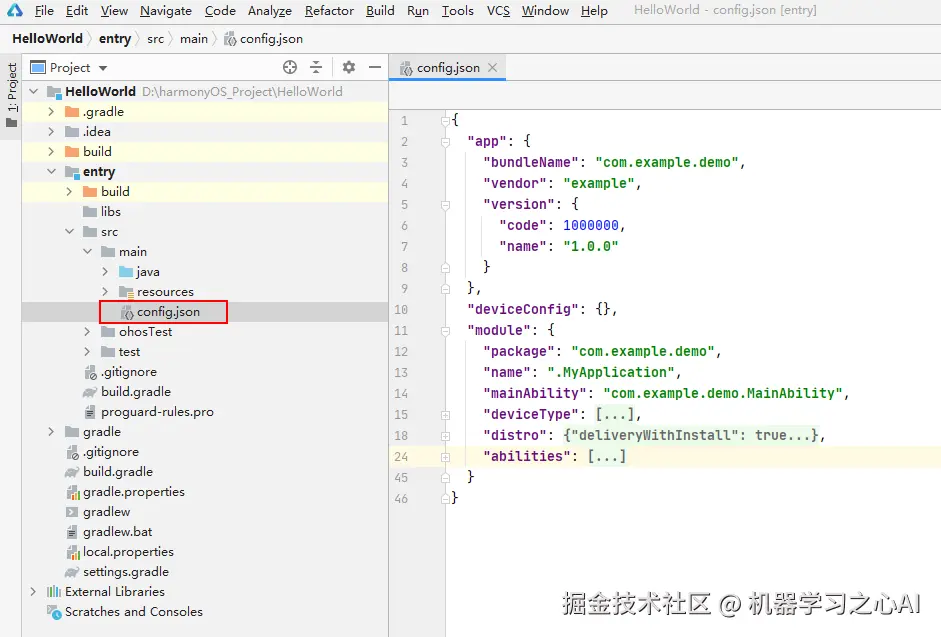Viewport: 941px width, 637px height.
Task: Expand the build folder under entry
Action: point(69,192)
